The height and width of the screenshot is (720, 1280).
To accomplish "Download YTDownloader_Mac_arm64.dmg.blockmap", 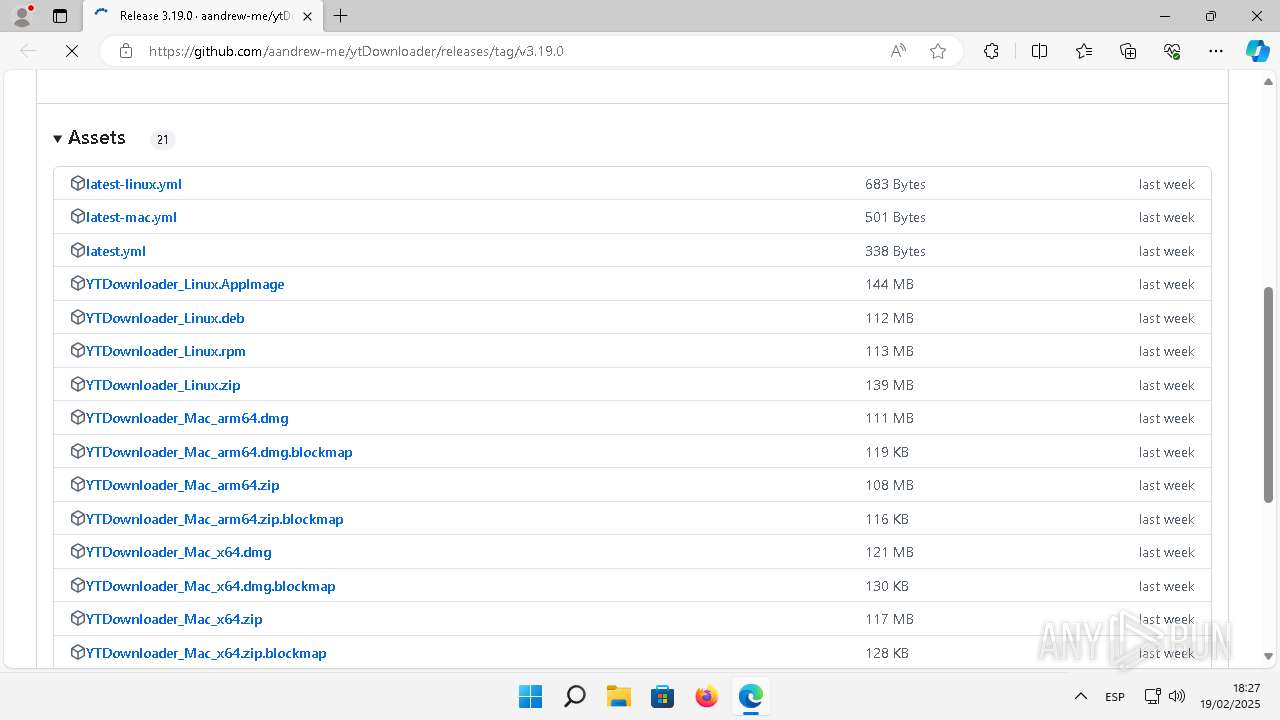I will (x=219, y=452).
